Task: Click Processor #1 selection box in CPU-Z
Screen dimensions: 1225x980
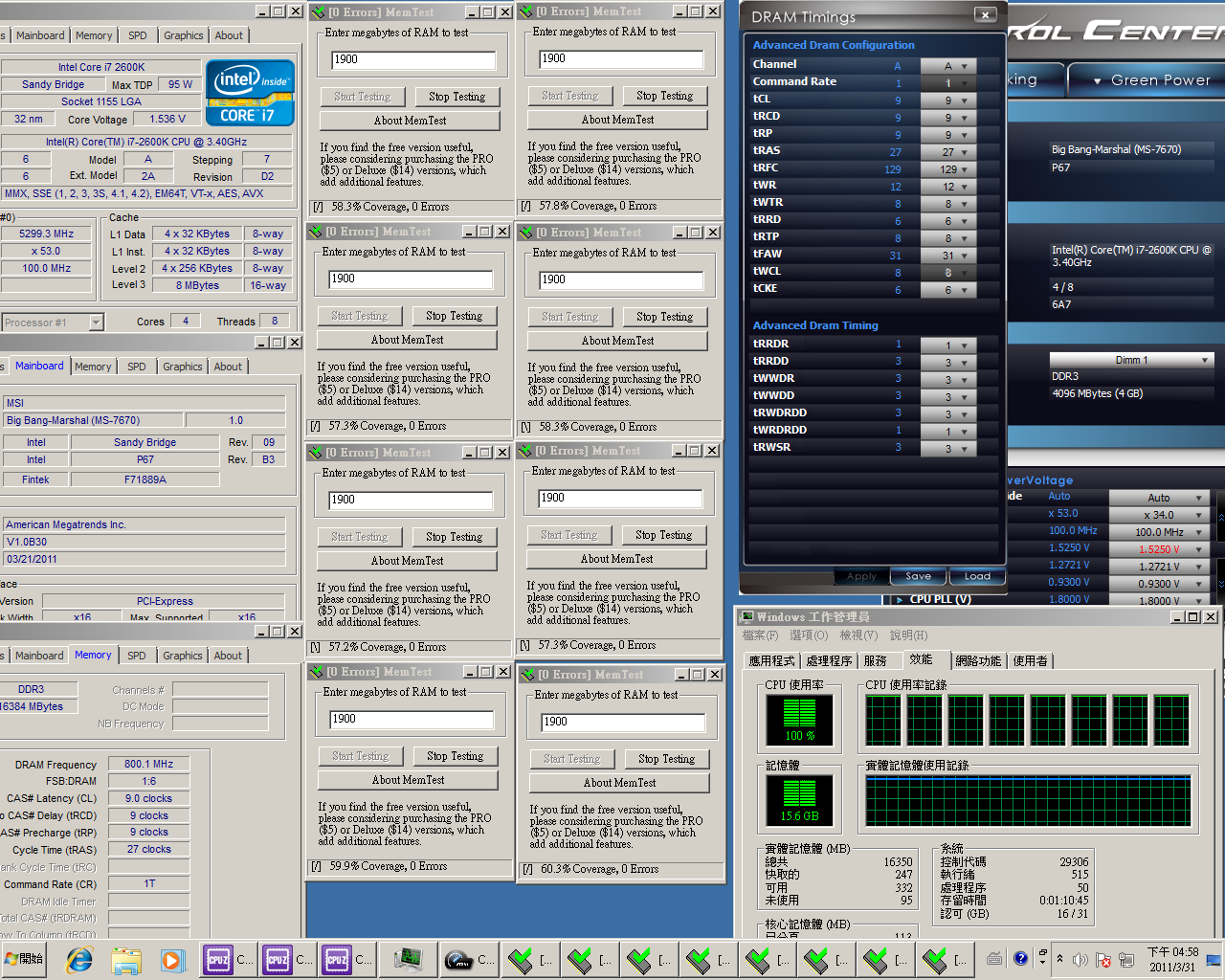Action: pyautogui.click(x=53, y=323)
